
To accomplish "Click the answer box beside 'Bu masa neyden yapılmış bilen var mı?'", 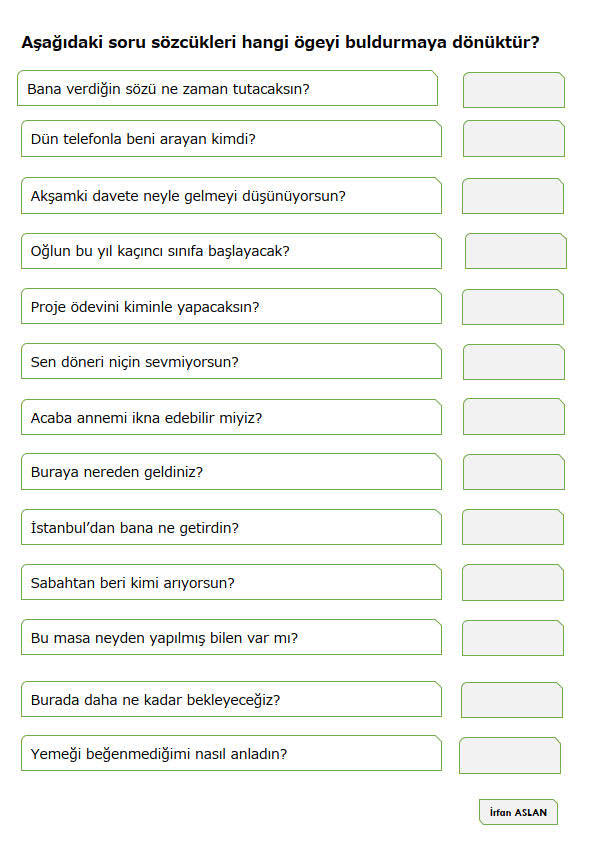I will (513, 638).
